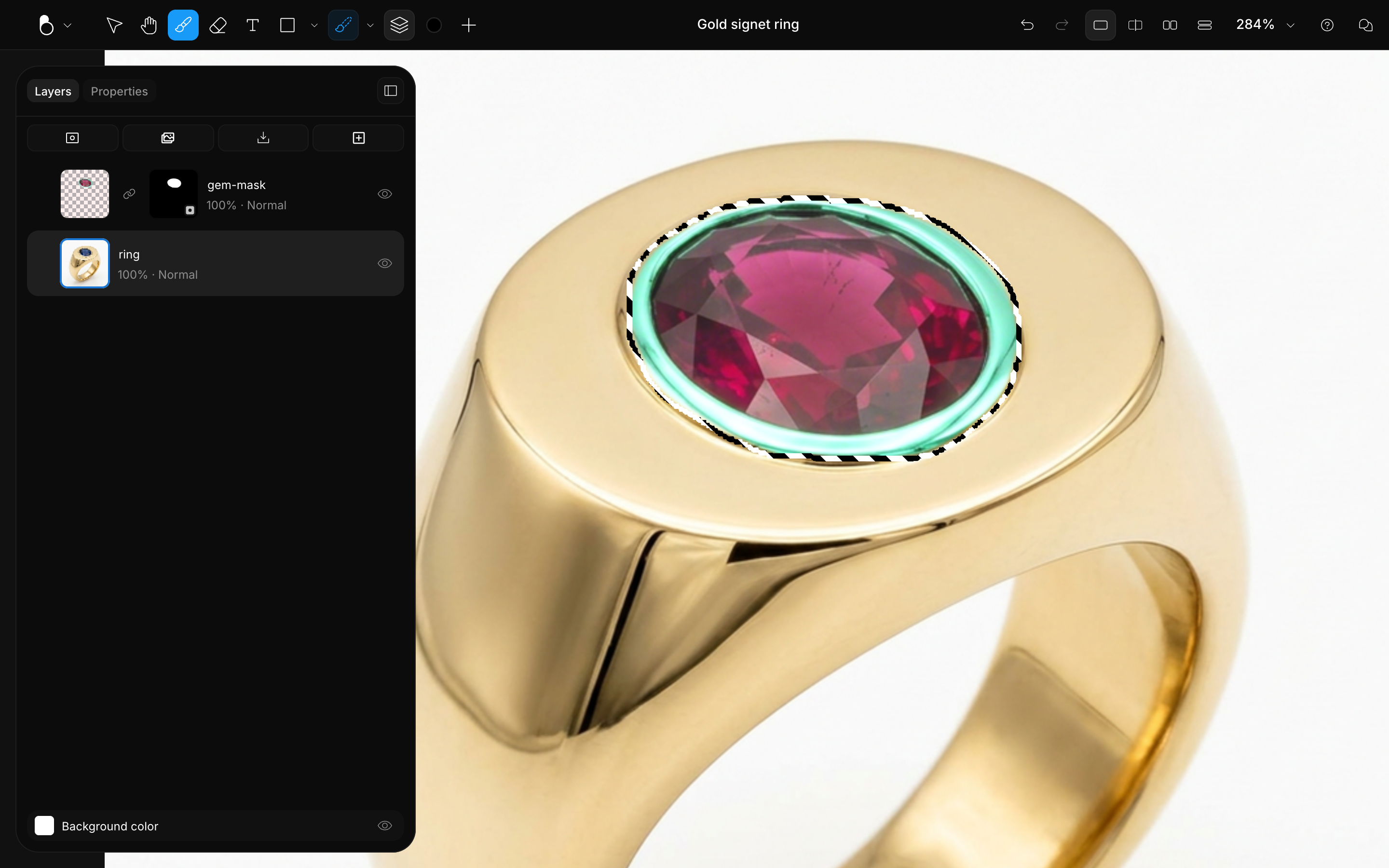1389x868 pixels.
Task: Switch to the Properties tab
Action: pos(120,91)
